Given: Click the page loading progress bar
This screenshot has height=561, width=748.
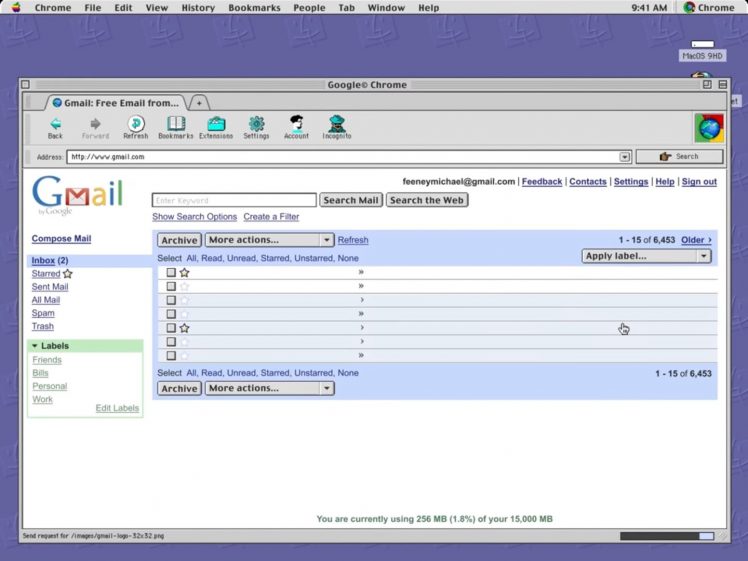Looking at the screenshot, I should tap(666, 536).
